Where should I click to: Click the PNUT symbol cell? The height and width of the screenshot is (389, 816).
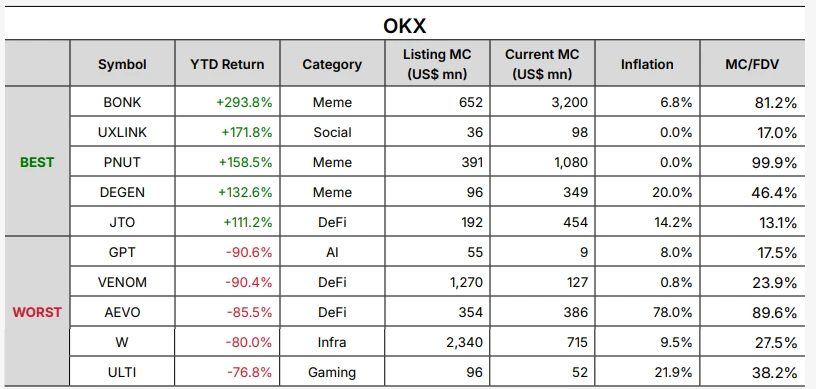tap(122, 162)
